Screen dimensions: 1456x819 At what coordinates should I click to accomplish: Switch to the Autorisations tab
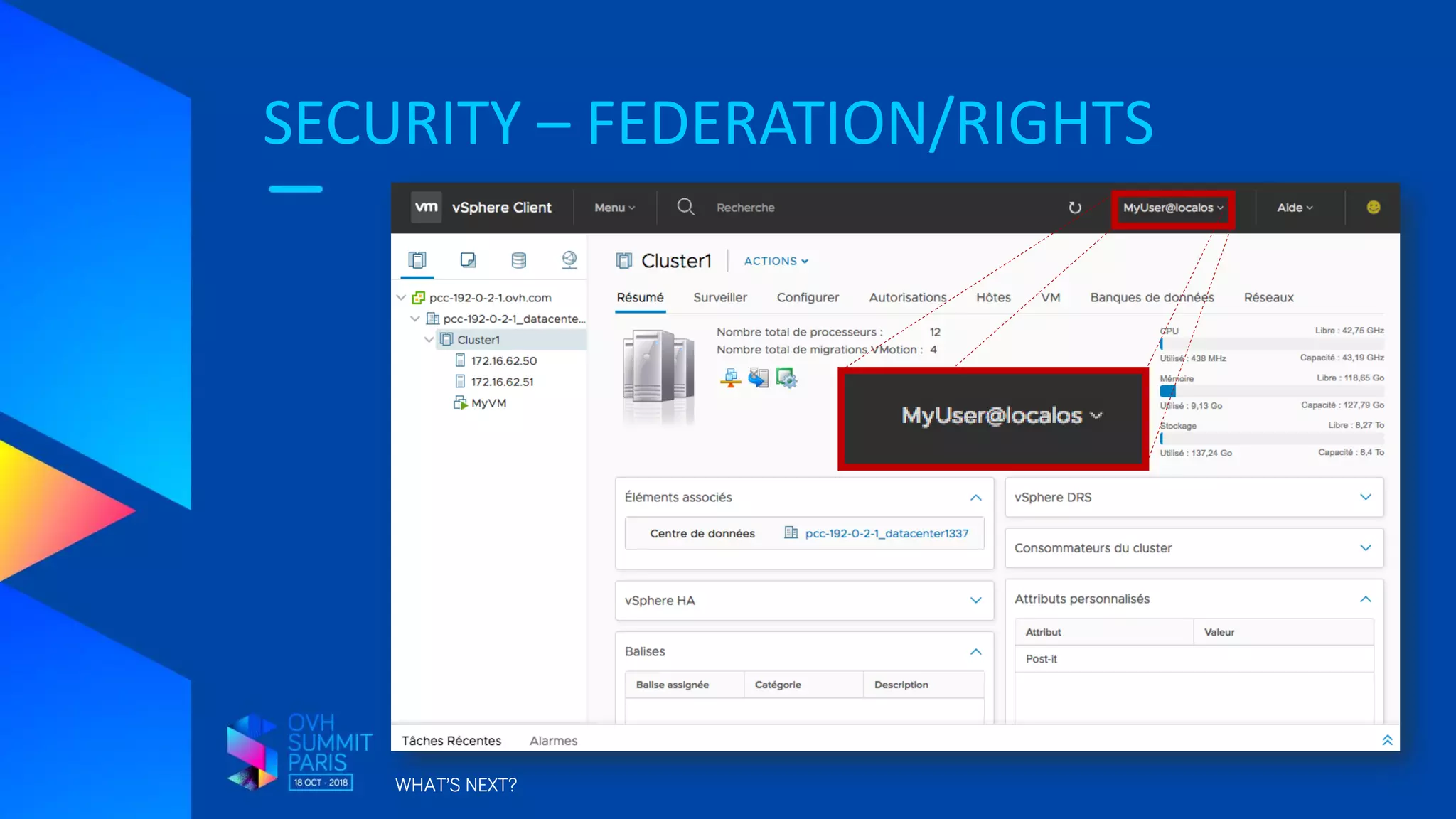[908, 297]
